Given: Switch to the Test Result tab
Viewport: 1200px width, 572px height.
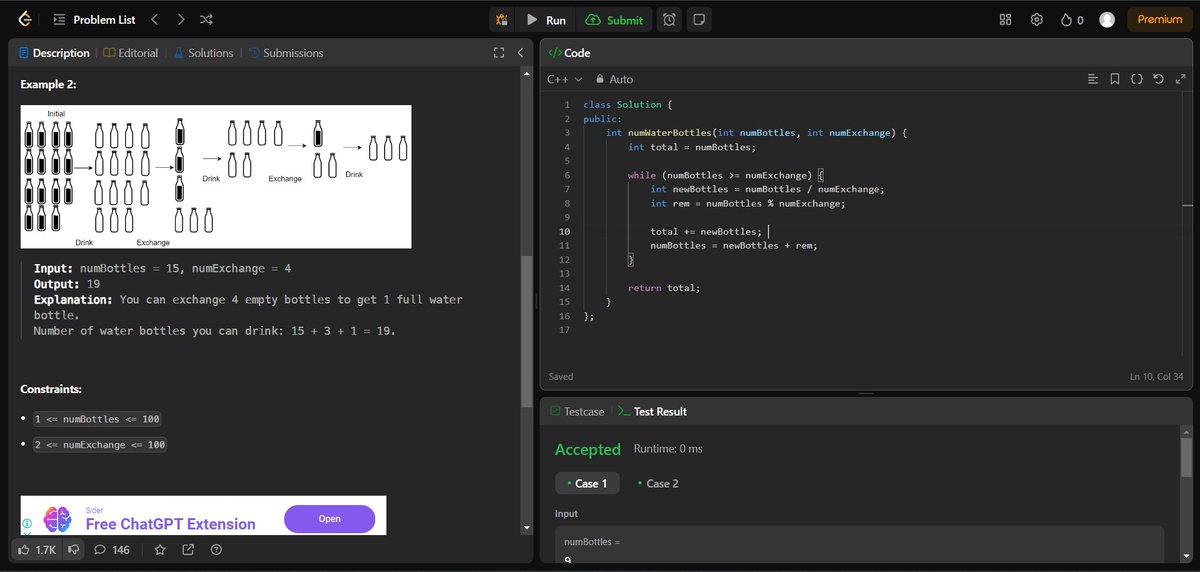Looking at the screenshot, I should tap(652, 411).
